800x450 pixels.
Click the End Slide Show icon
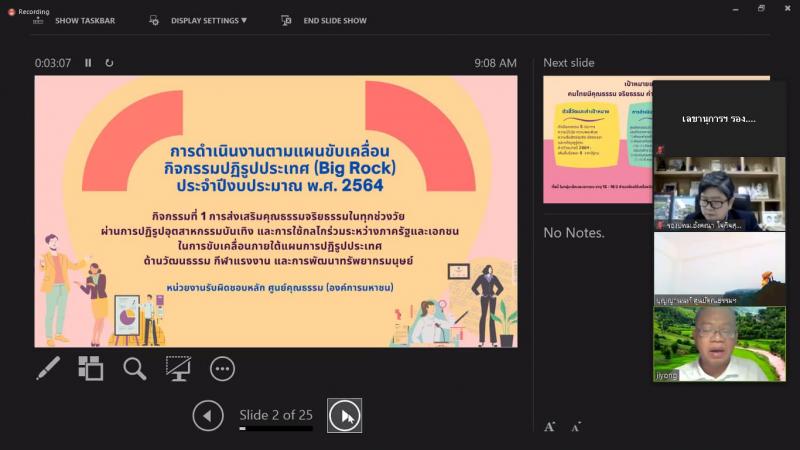point(286,20)
